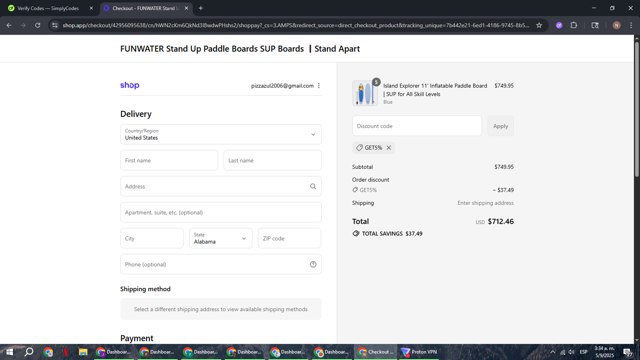Bookmark this page with the star icon

(x=539, y=25)
